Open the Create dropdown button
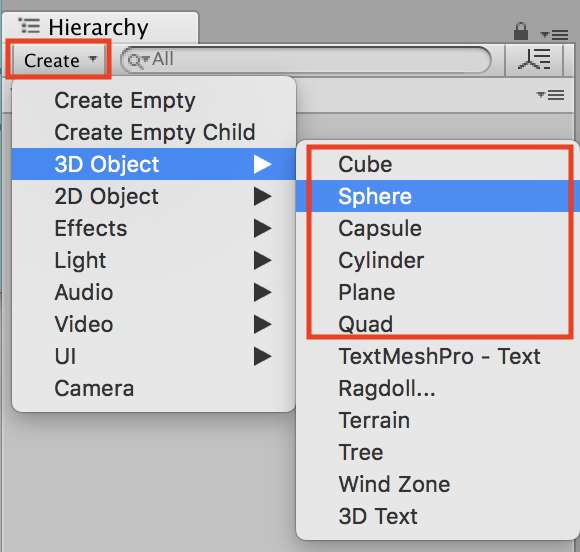The width and height of the screenshot is (580, 552). click(58, 60)
